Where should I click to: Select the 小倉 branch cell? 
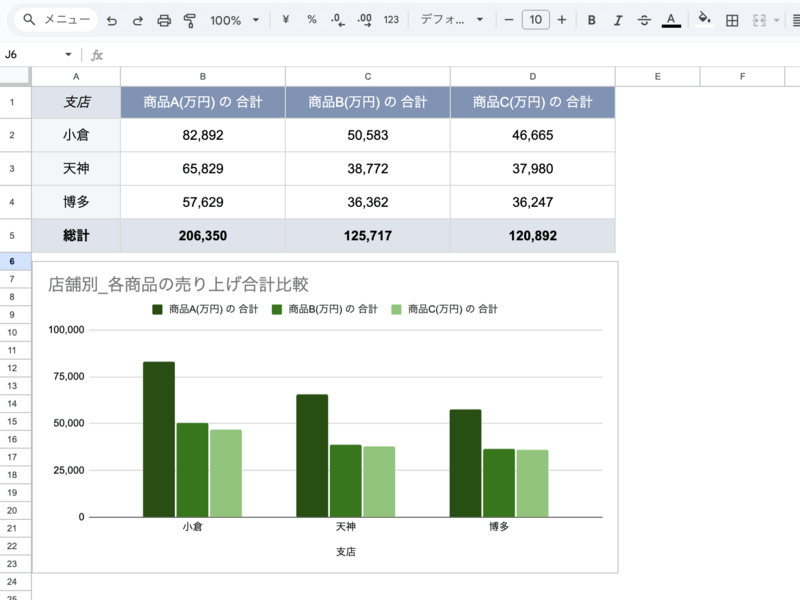[x=76, y=135]
